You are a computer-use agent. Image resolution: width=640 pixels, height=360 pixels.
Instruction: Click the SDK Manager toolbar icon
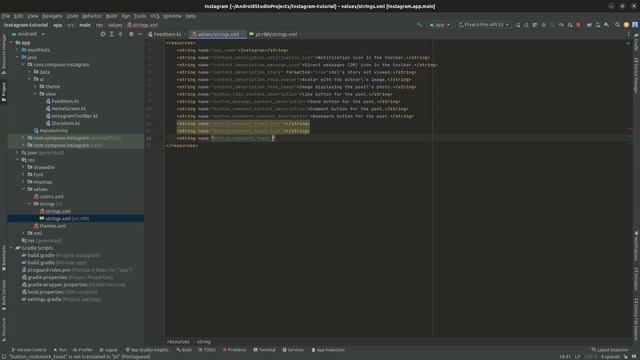(607, 25)
